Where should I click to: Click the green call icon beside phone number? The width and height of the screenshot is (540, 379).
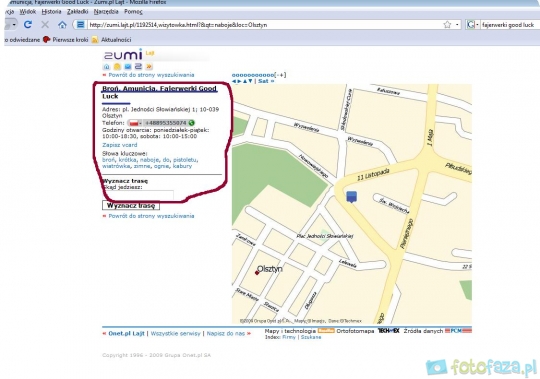[x=191, y=123]
